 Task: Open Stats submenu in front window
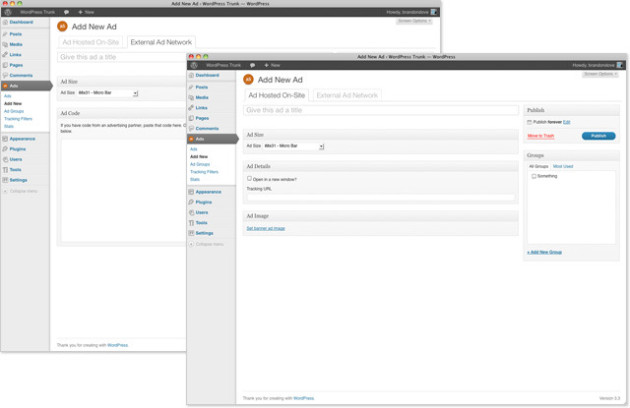click(x=195, y=180)
